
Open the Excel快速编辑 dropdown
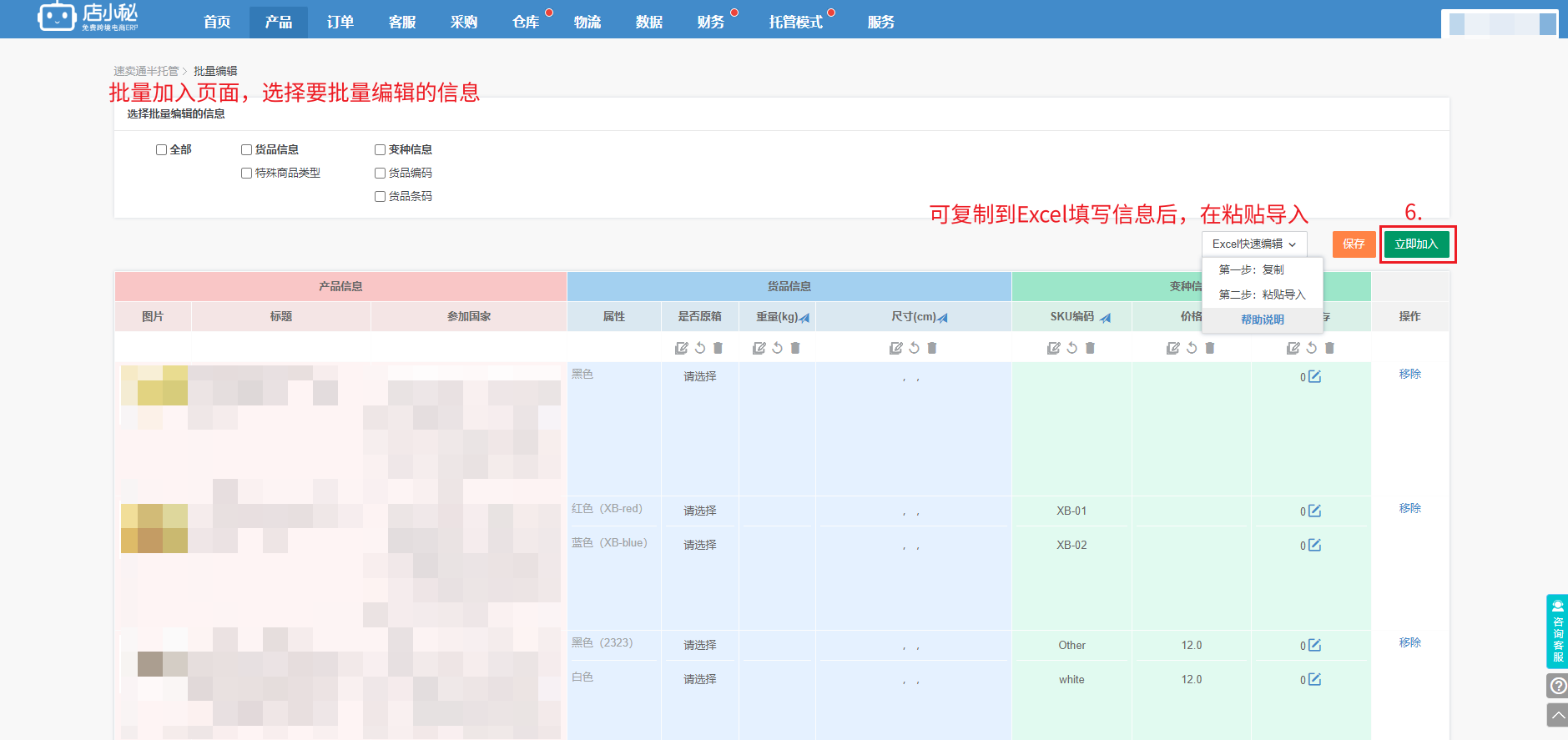1254,244
